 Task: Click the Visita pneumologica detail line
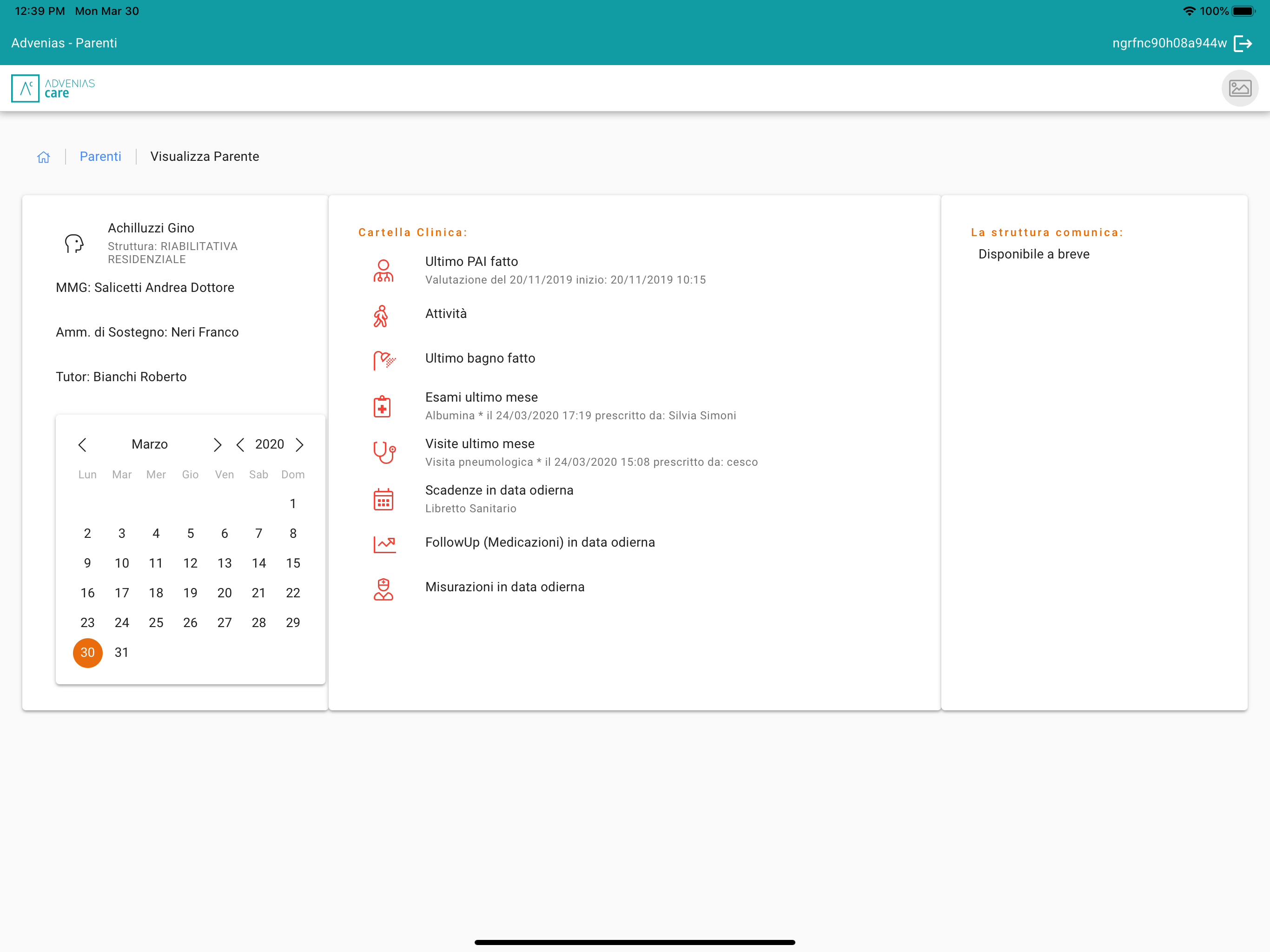(x=591, y=462)
